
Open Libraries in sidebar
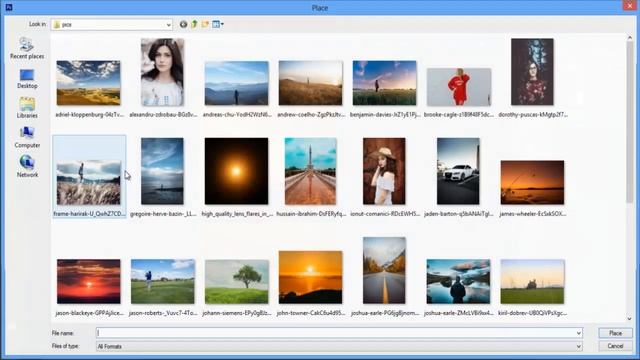coord(27,108)
